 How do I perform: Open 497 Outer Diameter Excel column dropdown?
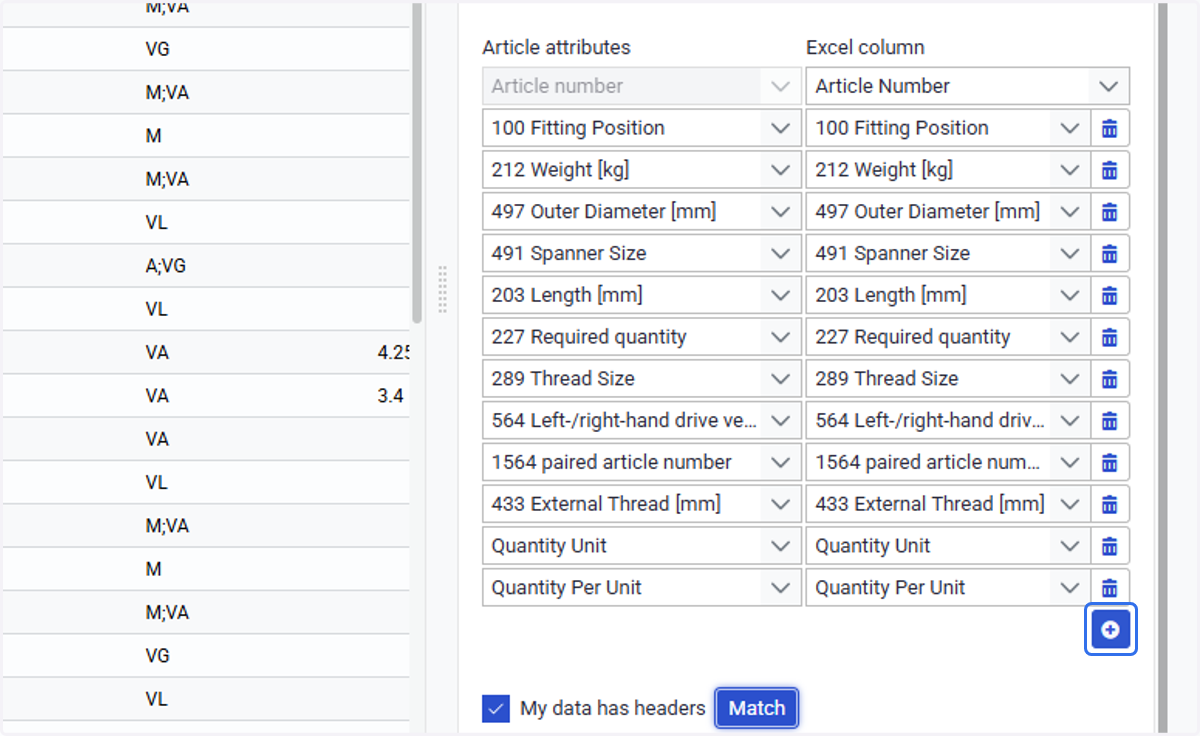[x=1070, y=212]
